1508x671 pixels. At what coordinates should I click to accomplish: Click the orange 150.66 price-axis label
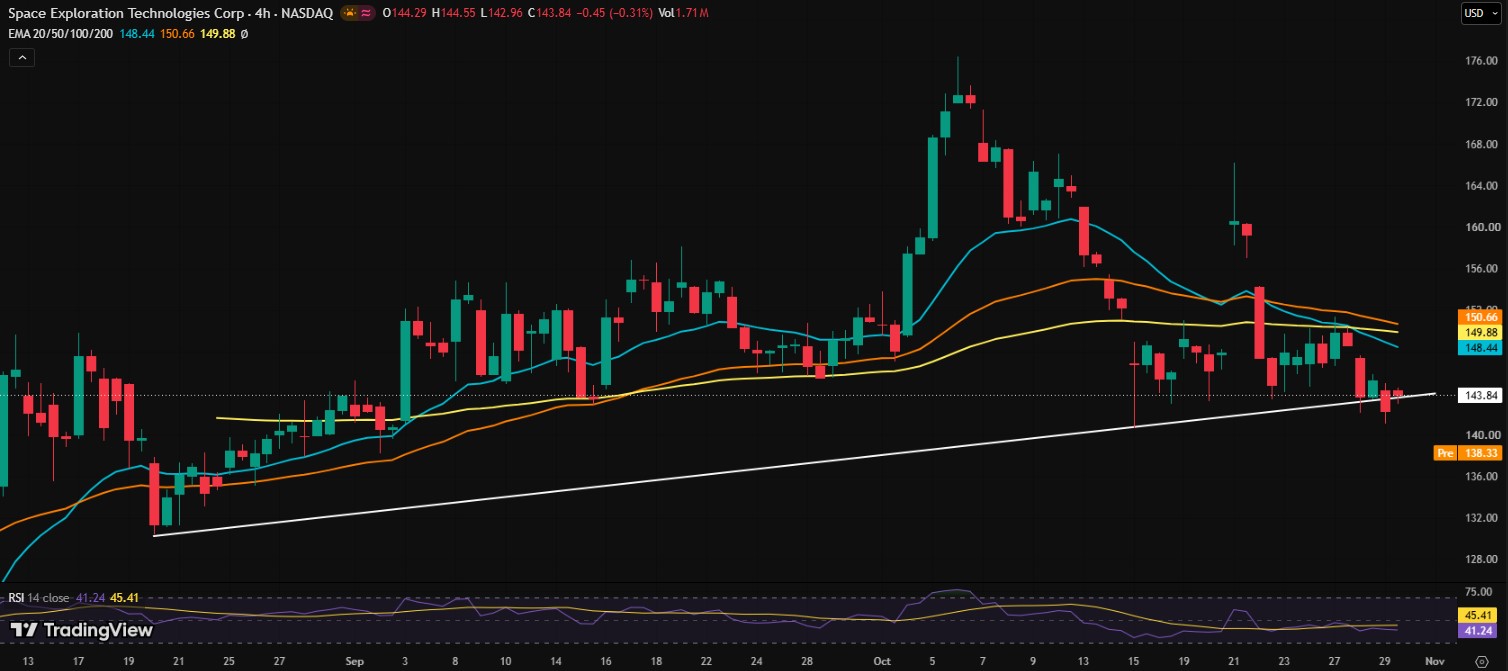[1478, 316]
